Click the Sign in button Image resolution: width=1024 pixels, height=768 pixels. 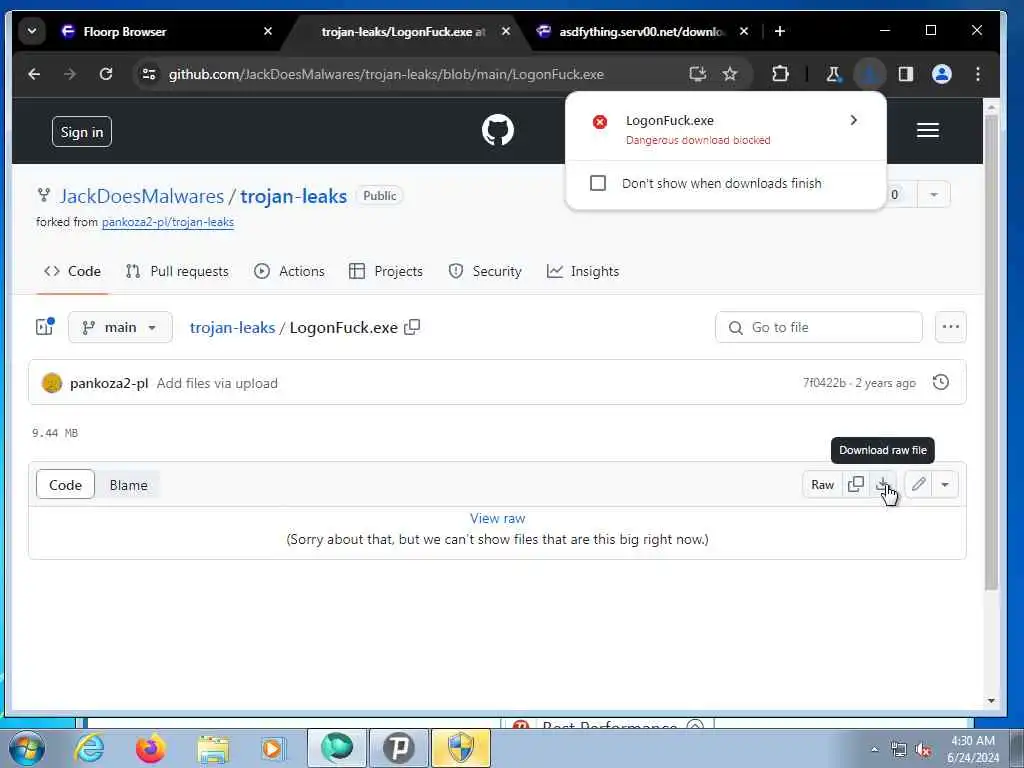pos(82,132)
